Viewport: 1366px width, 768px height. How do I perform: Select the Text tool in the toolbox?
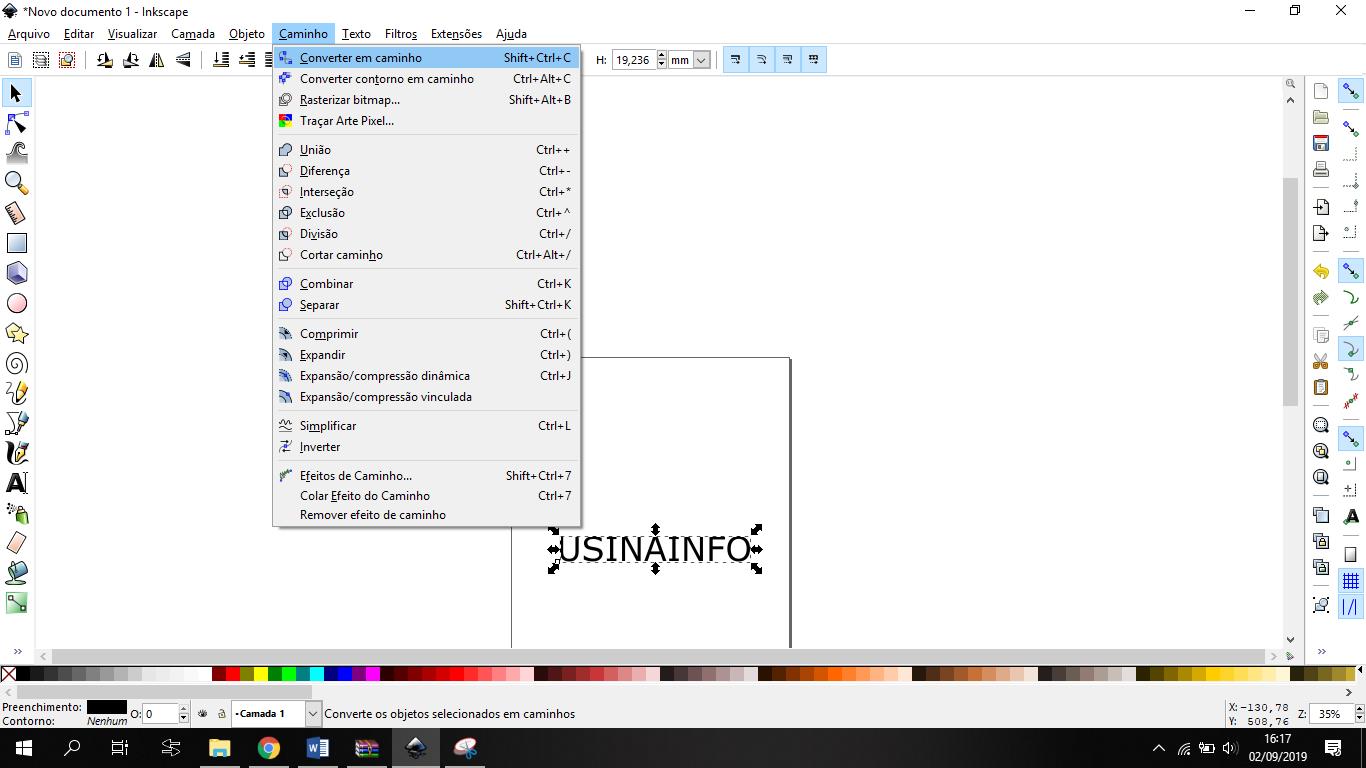point(16,483)
